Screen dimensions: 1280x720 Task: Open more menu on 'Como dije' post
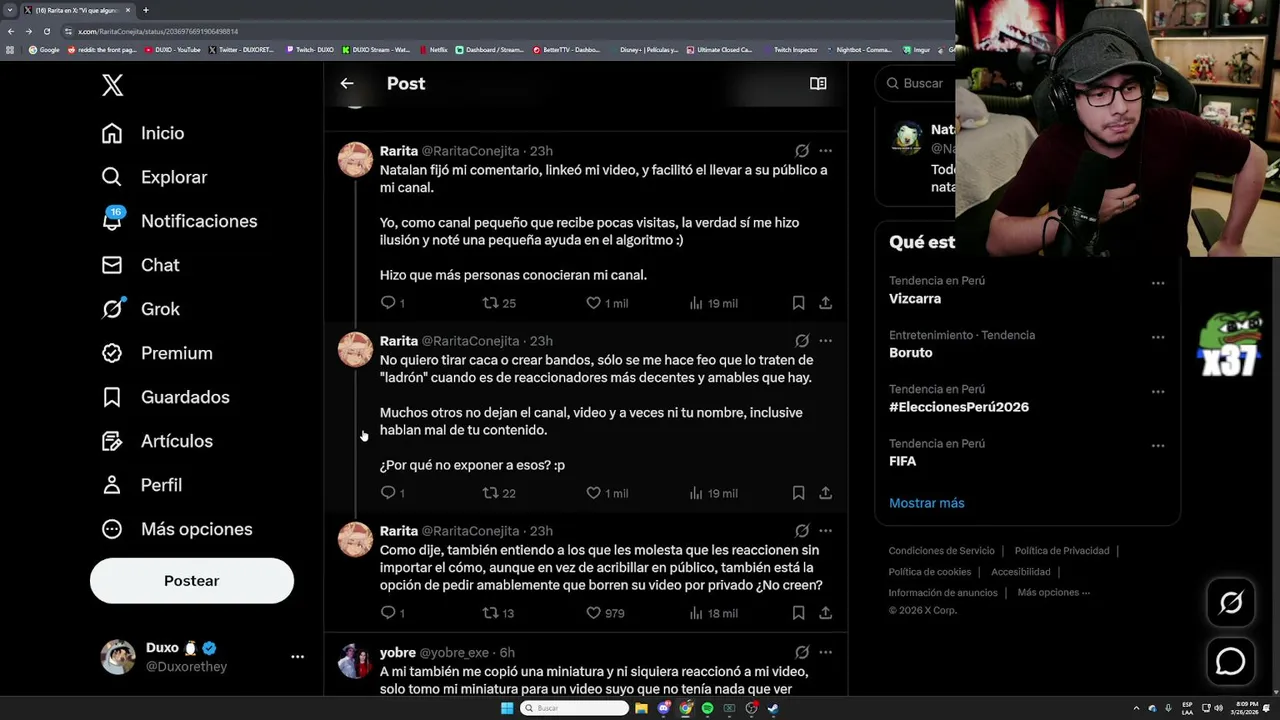825,531
